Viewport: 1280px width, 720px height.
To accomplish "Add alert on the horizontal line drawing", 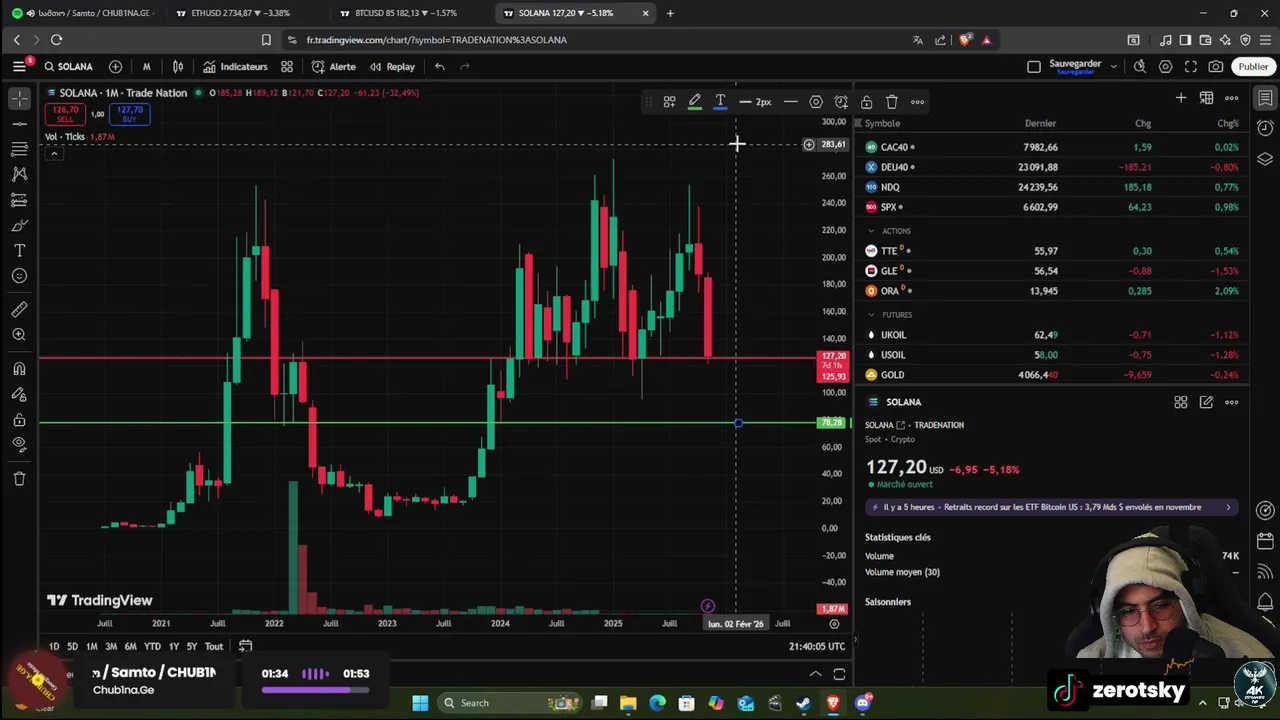I will point(841,102).
